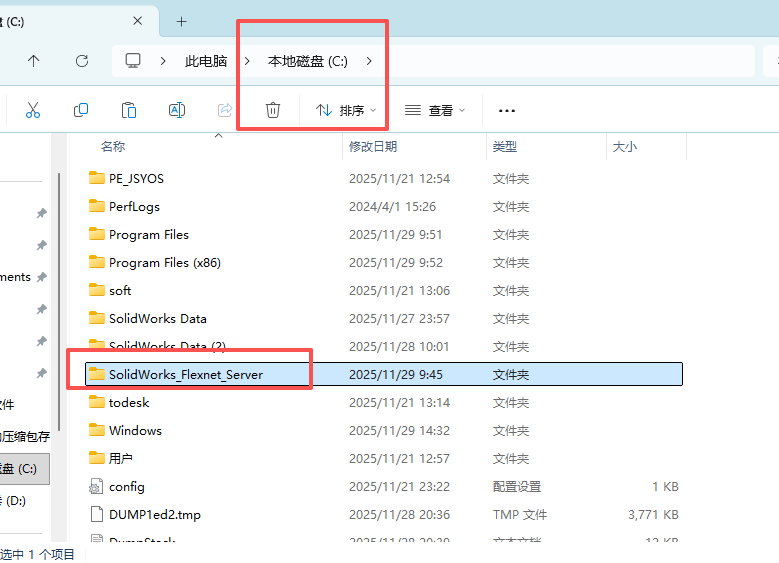779x563 pixels.
Task: Sort by 类型 column header
Action: pos(504,147)
